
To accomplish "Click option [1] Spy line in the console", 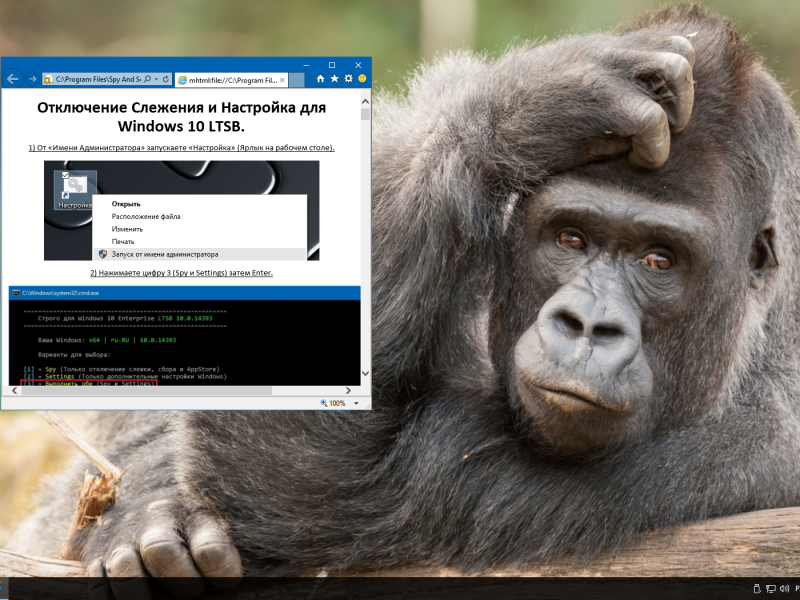I will (121, 369).
